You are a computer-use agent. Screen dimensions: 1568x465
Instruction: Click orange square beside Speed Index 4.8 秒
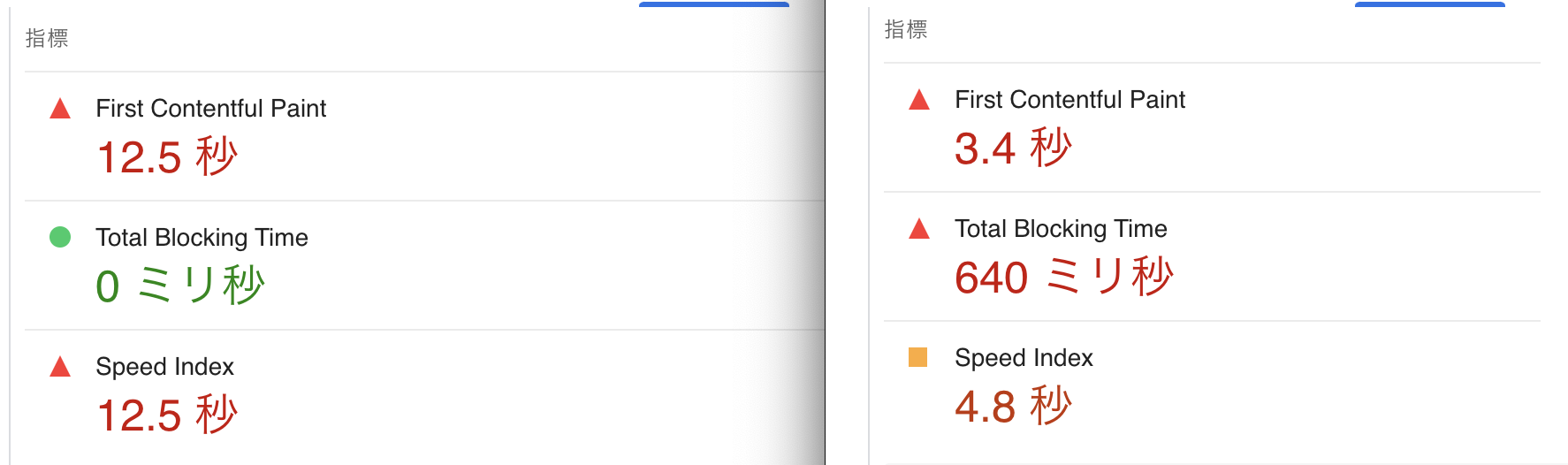[x=918, y=357]
